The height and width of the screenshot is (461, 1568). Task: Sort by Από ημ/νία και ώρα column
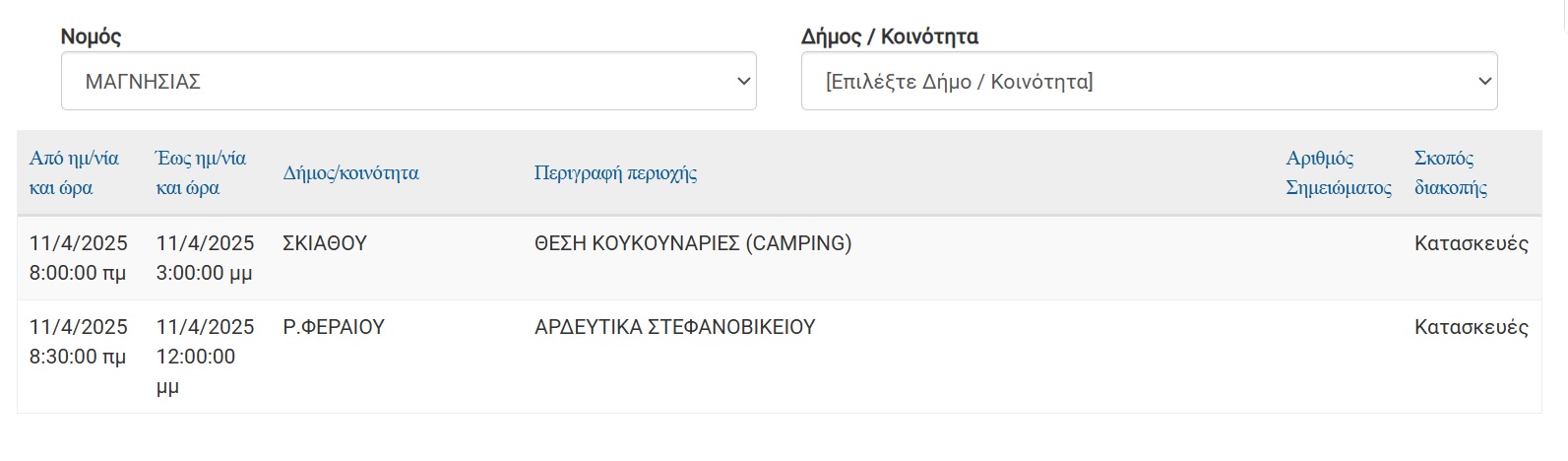pos(74,172)
